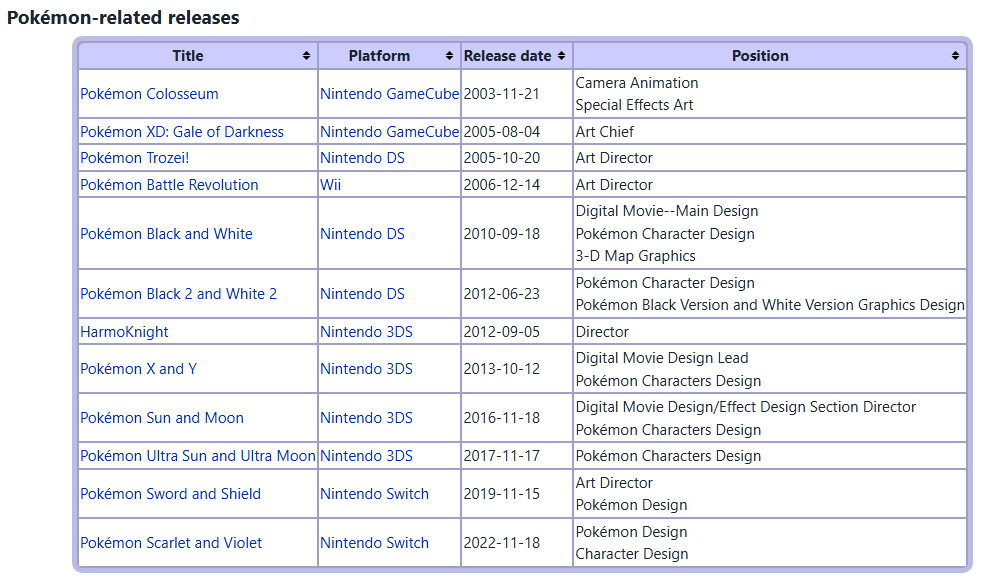Viewport: 993px width, 585px height.
Task: Follow the Pokémon Battle Revolution link
Action: click(x=170, y=185)
